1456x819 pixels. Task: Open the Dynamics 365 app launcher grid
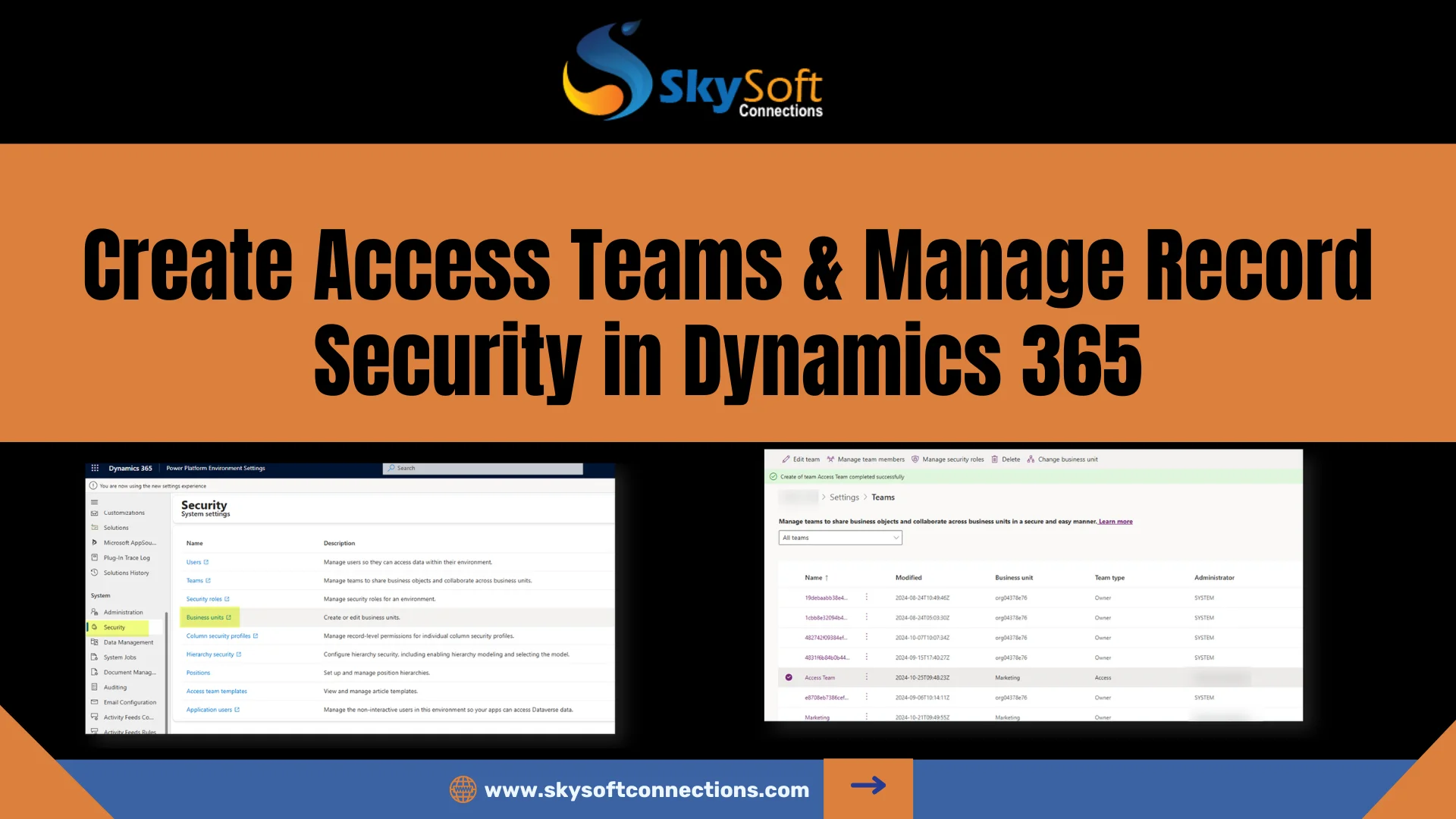pyautogui.click(x=95, y=468)
